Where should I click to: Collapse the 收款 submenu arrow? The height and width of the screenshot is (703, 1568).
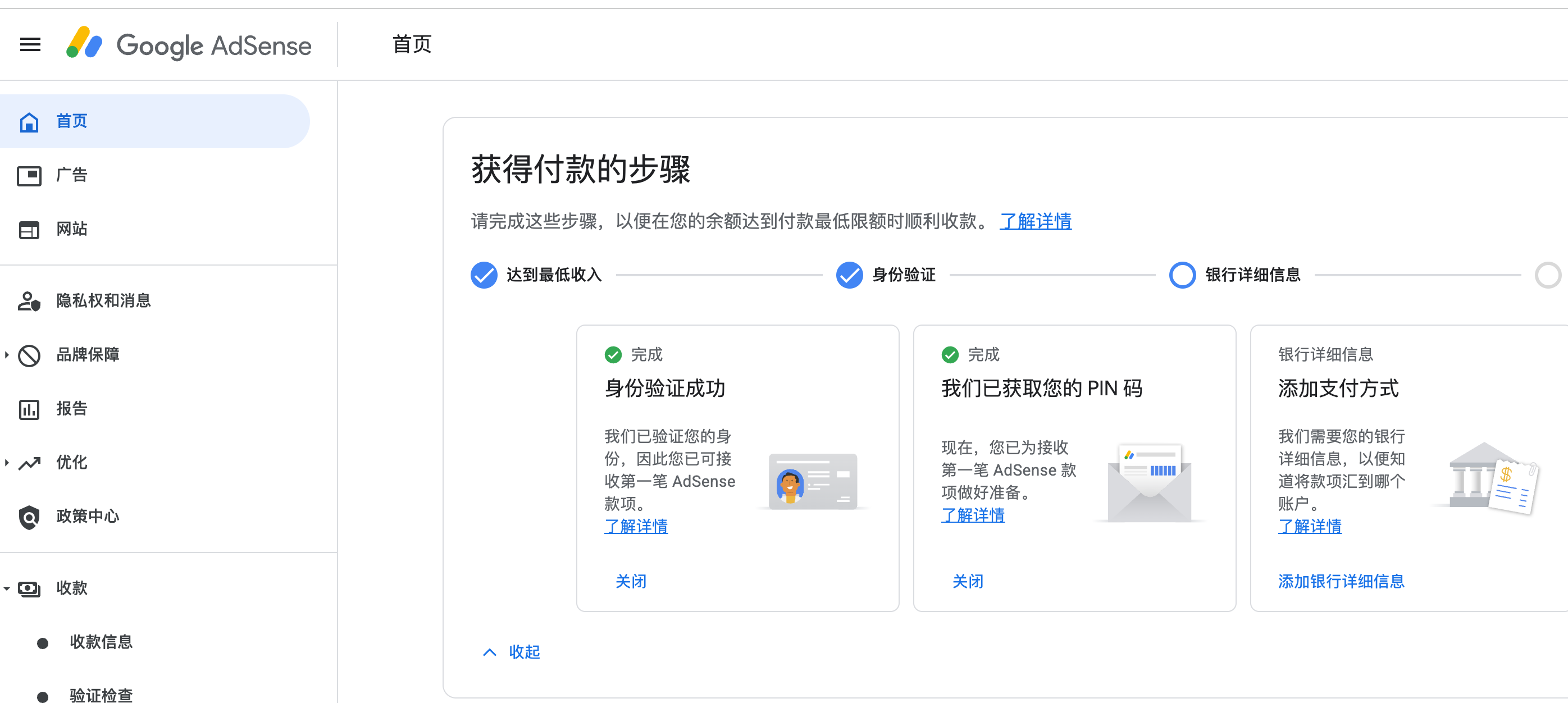tap(7, 588)
